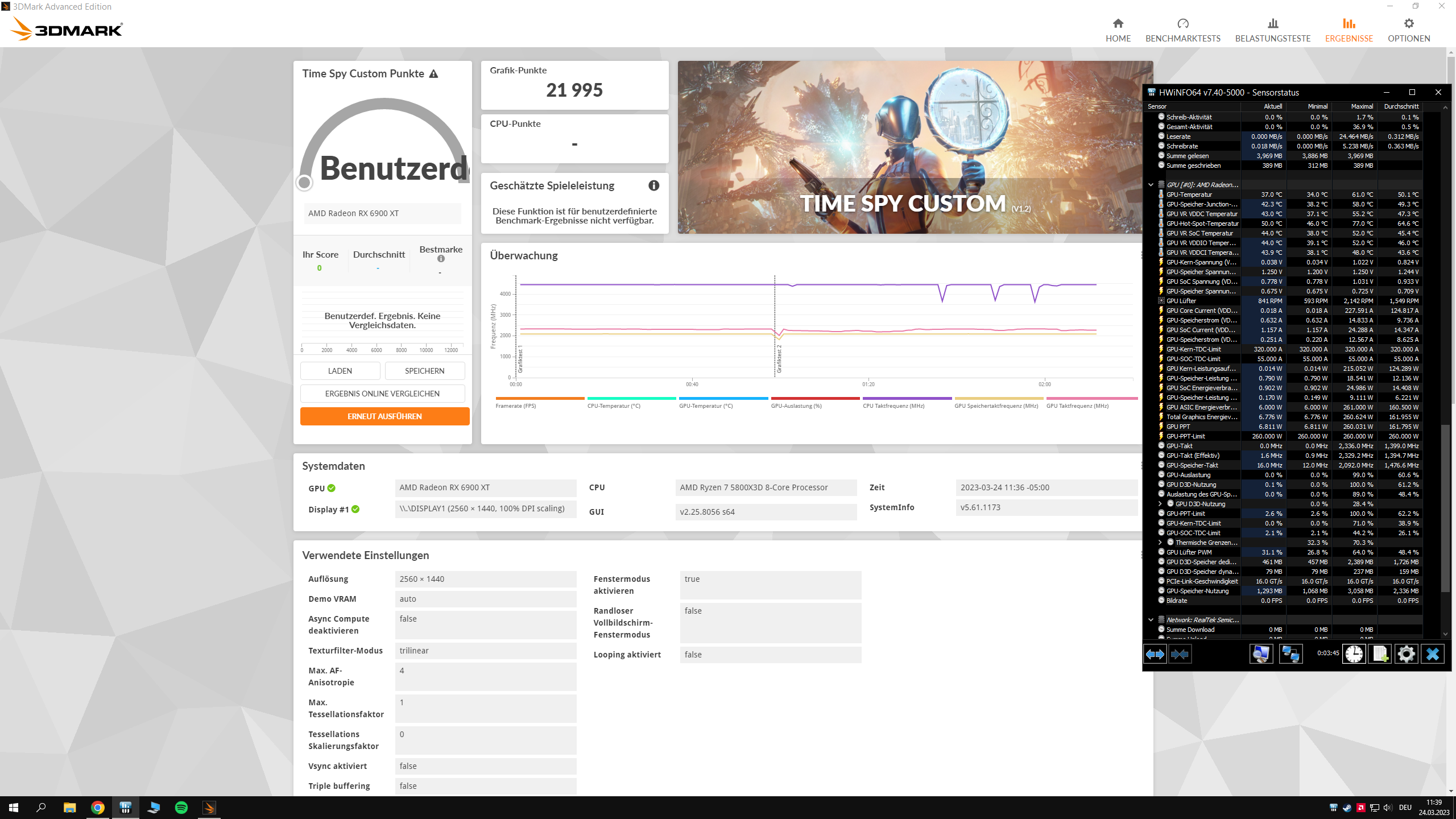The height and width of the screenshot is (819, 1456).
Task: Collapse GPU AMD Radeon sensor group
Action: pos(1151,185)
